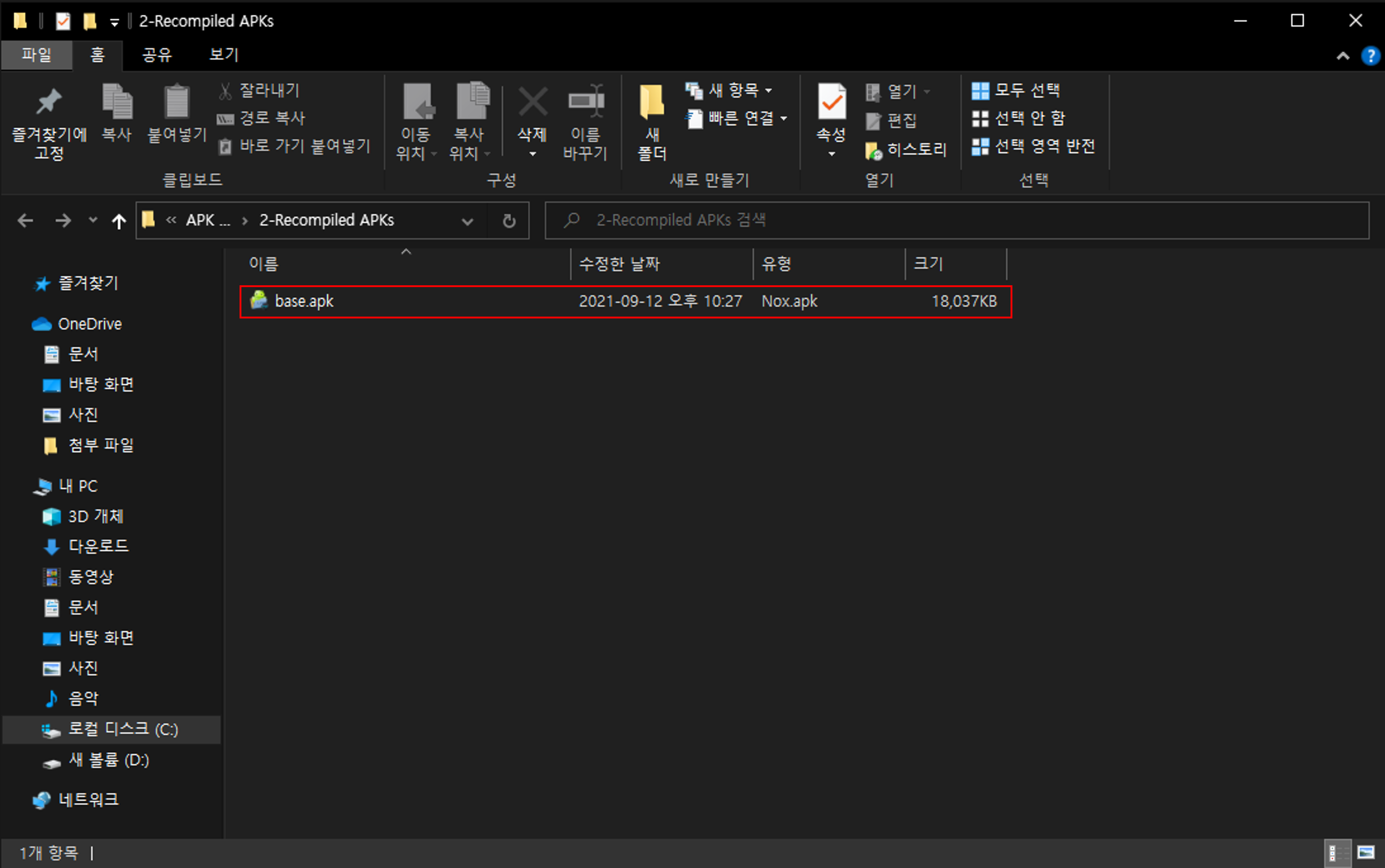
Task: Open the 보기 ribbon tab
Action: click(224, 55)
